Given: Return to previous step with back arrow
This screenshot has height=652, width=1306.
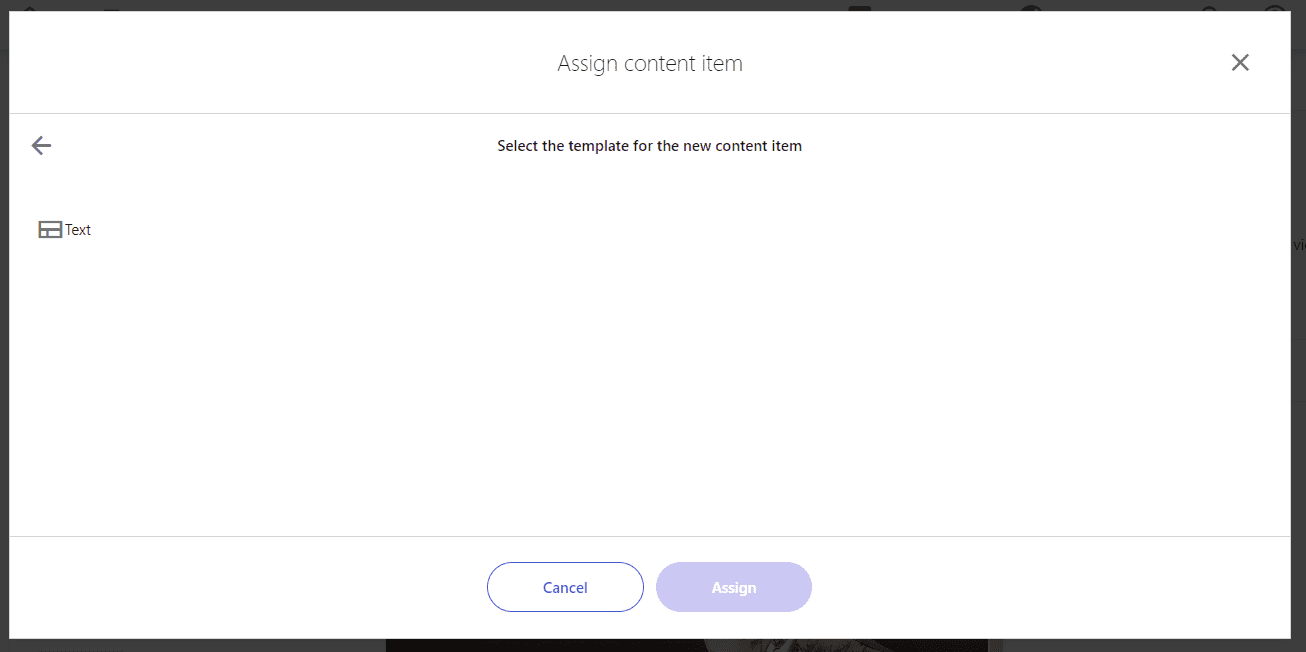Looking at the screenshot, I should click(x=41, y=146).
